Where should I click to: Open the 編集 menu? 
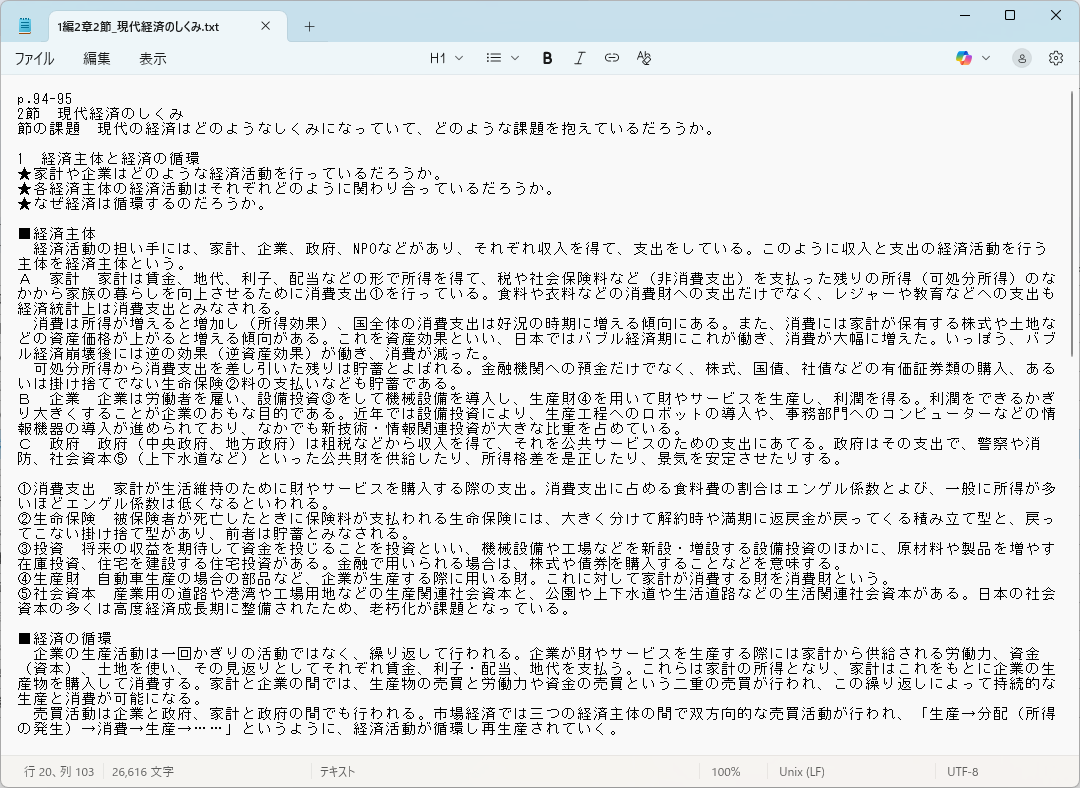[97, 59]
